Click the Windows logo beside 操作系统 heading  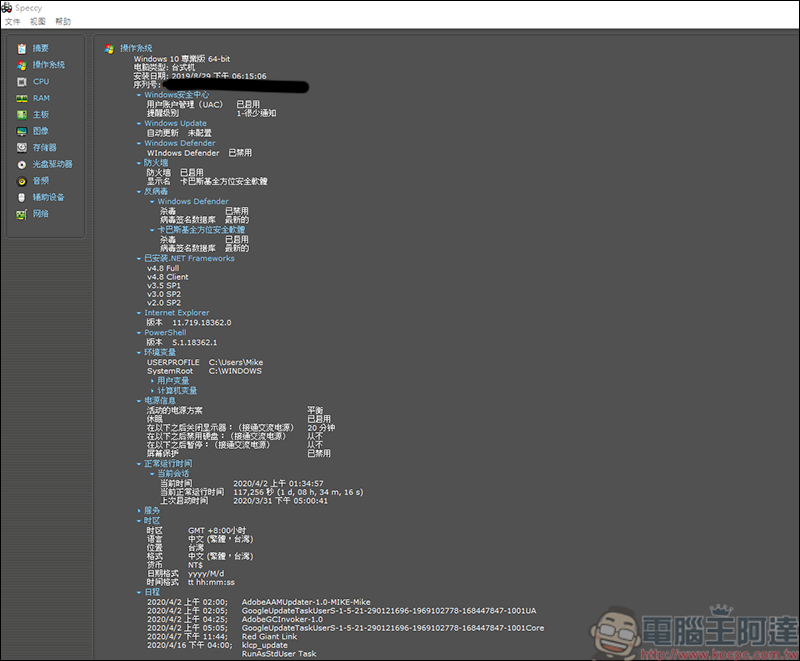tap(109, 48)
